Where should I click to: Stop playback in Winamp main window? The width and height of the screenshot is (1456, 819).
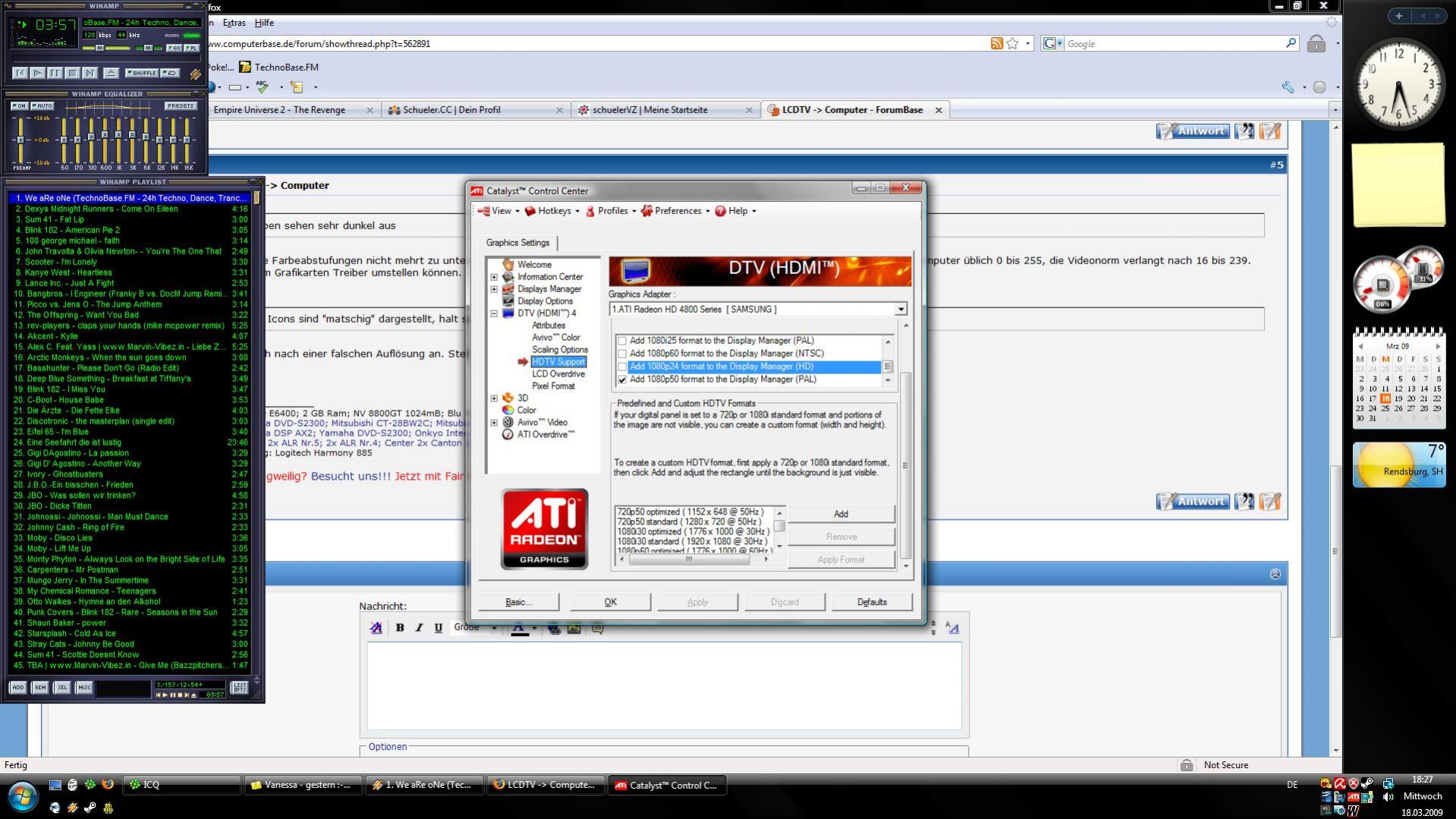point(72,73)
